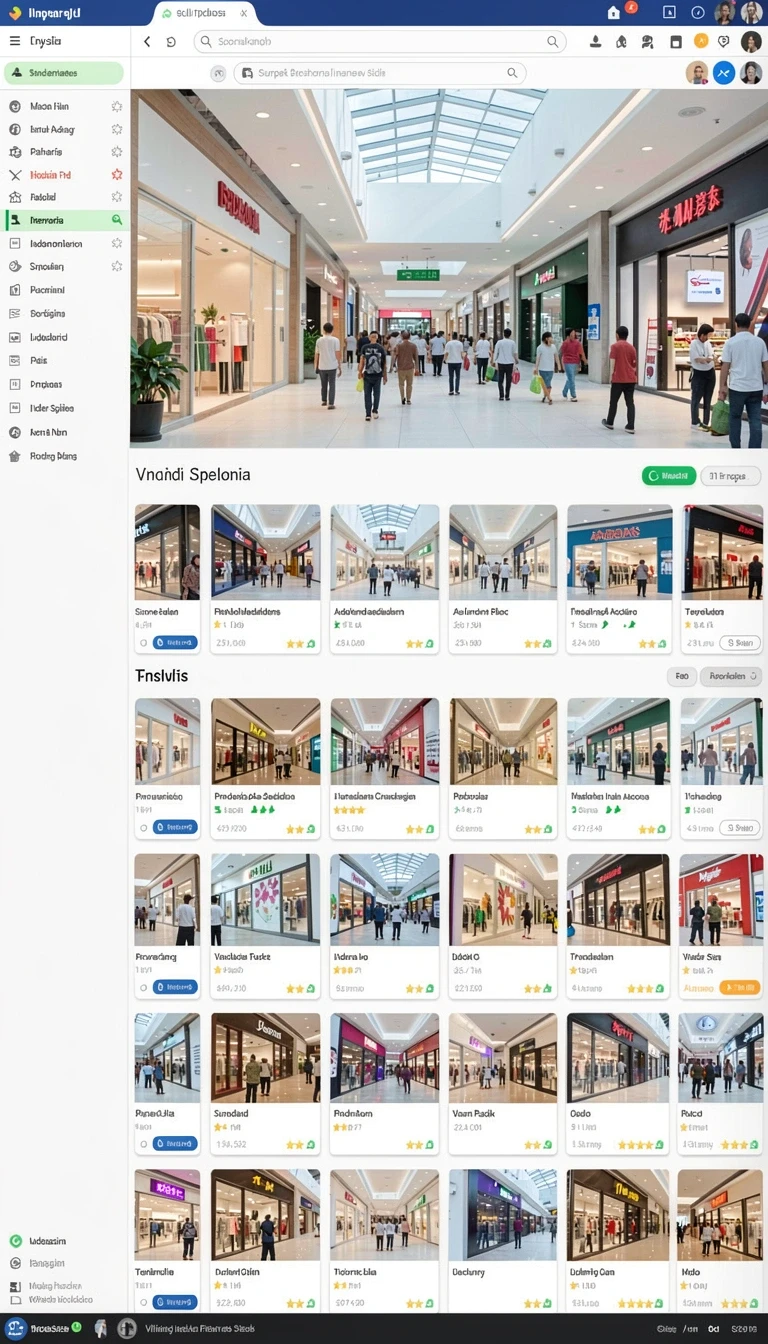Screen dimensions: 768x1344
Task: Click the back arrow in toolbar
Action: pos(147,41)
